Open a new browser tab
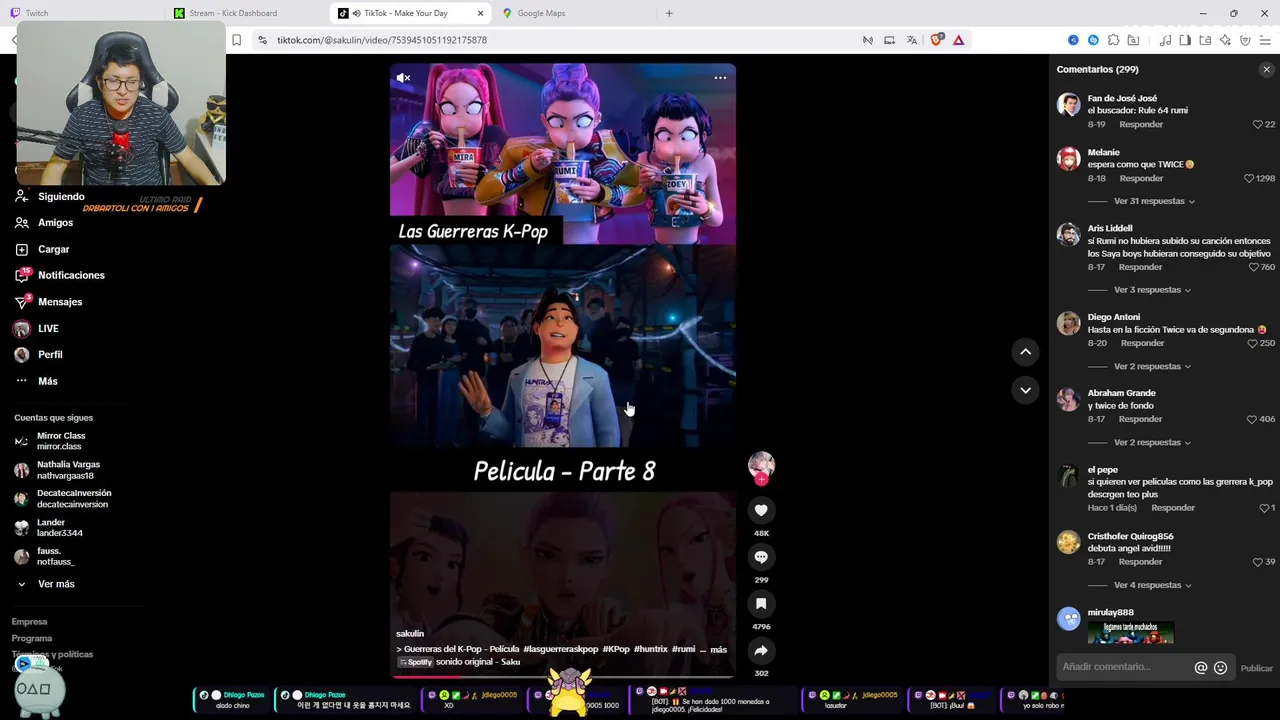Image resolution: width=1280 pixels, height=720 pixels. point(669,13)
